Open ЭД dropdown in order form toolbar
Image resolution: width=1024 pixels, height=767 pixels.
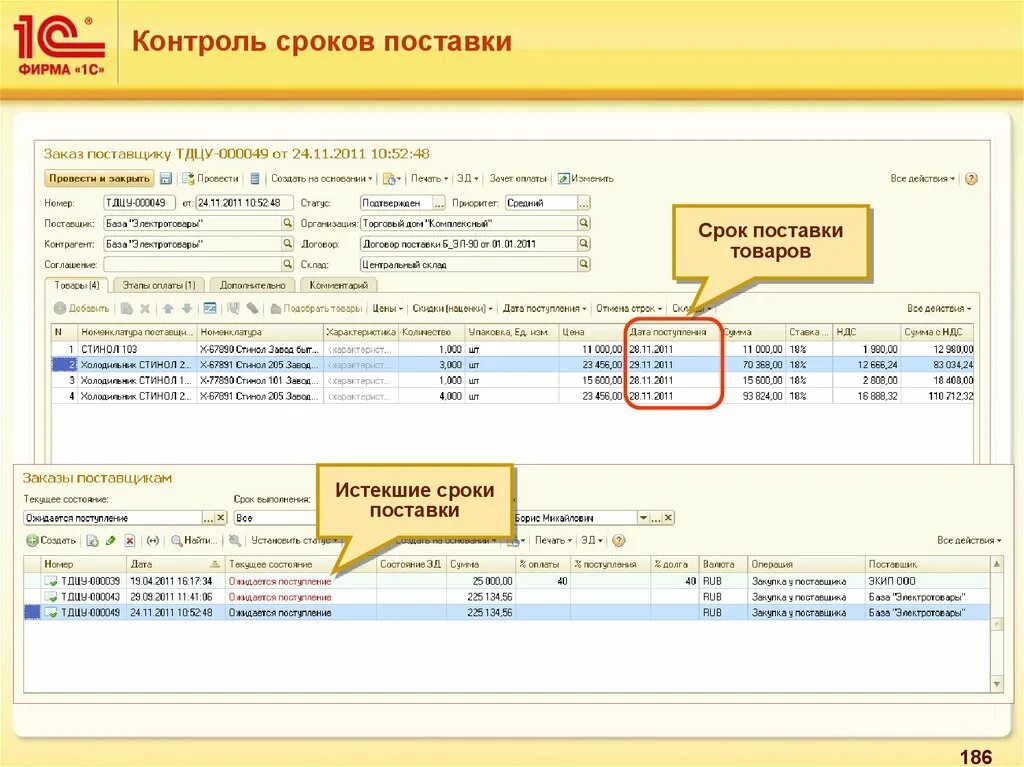pos(468,178)
